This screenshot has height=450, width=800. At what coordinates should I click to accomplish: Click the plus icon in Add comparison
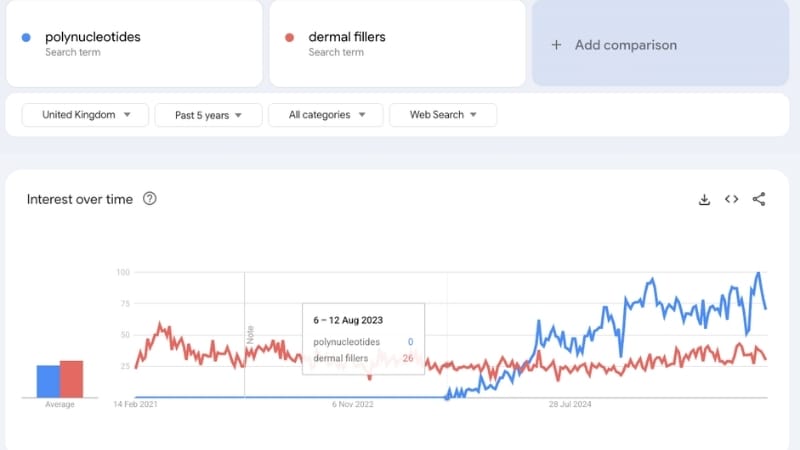point(557,45)
